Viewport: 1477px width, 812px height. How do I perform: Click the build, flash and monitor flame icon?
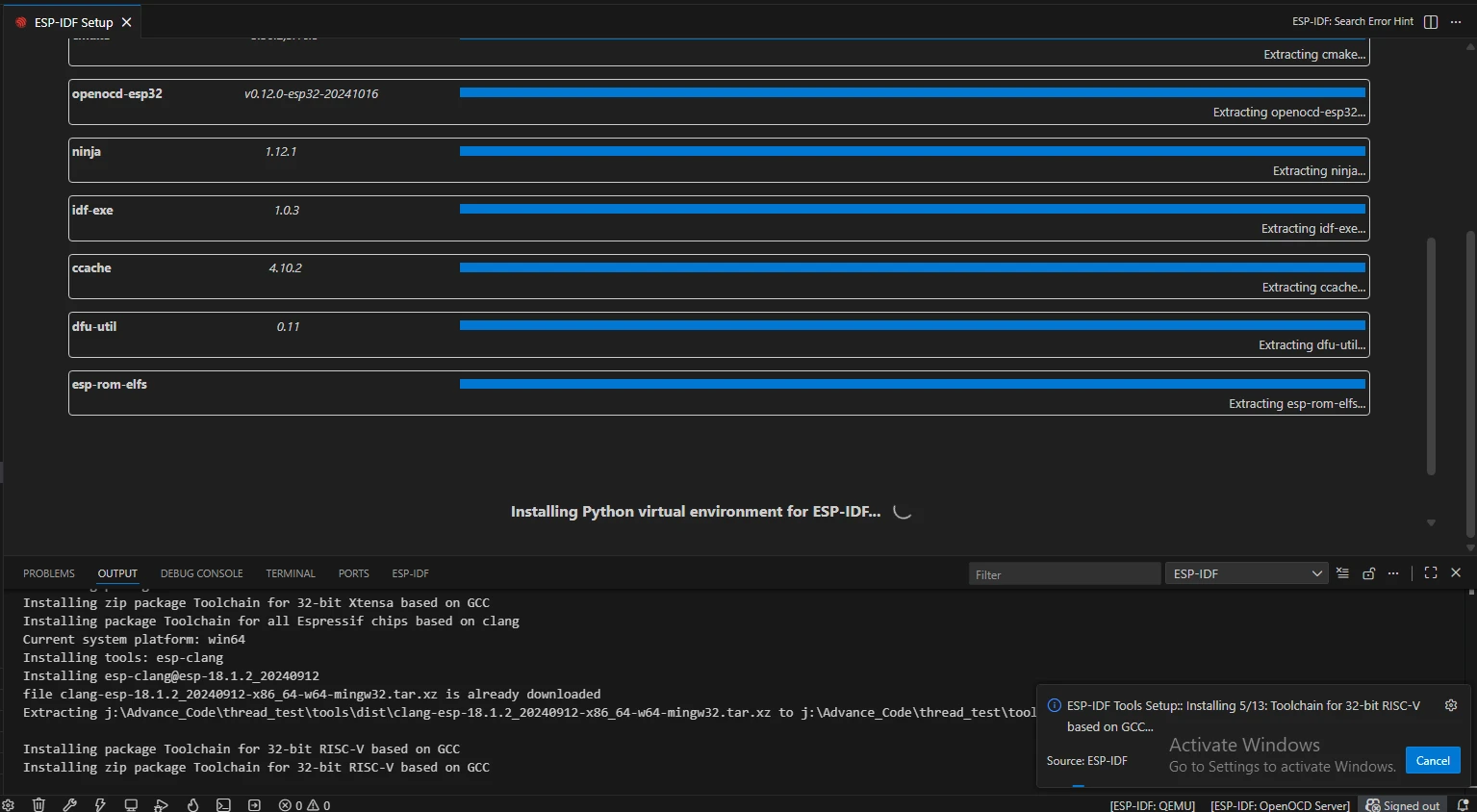pos(192,805)
